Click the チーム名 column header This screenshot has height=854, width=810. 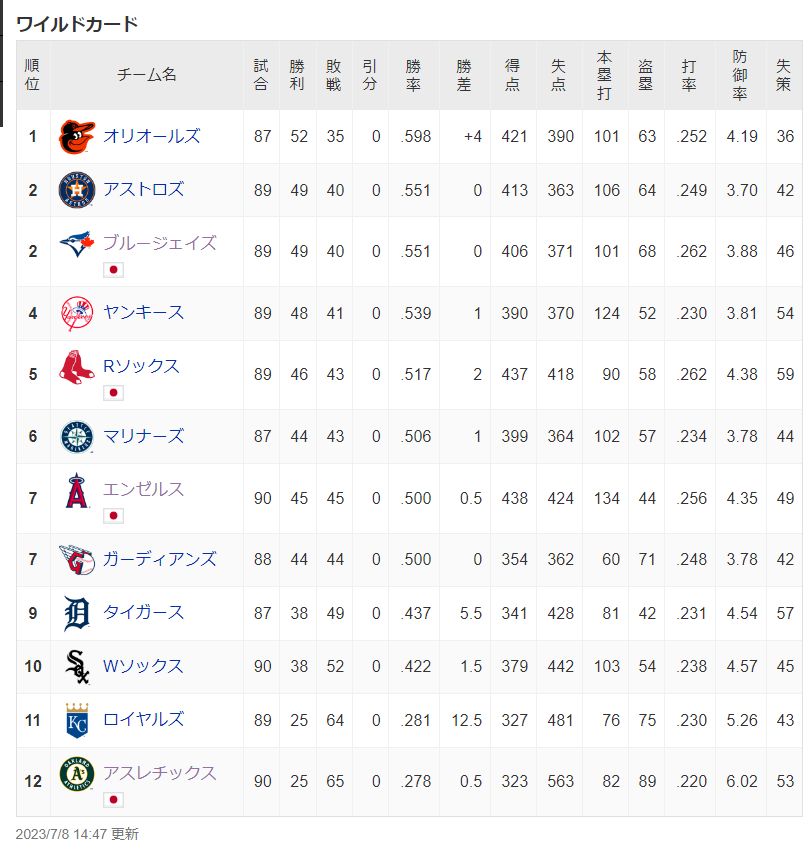pos(147,75)
